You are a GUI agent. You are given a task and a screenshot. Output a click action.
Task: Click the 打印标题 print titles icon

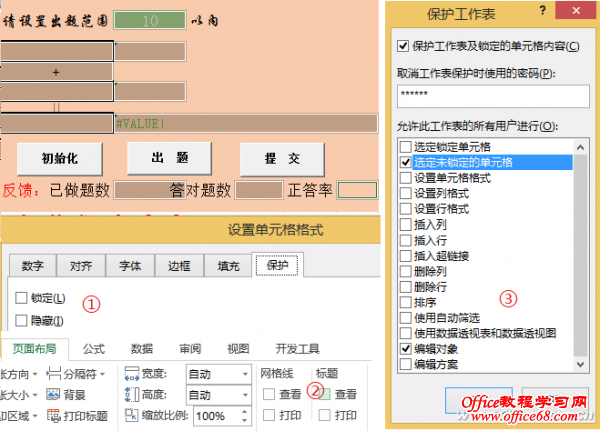pyautogui.click(x=54, y=416)
